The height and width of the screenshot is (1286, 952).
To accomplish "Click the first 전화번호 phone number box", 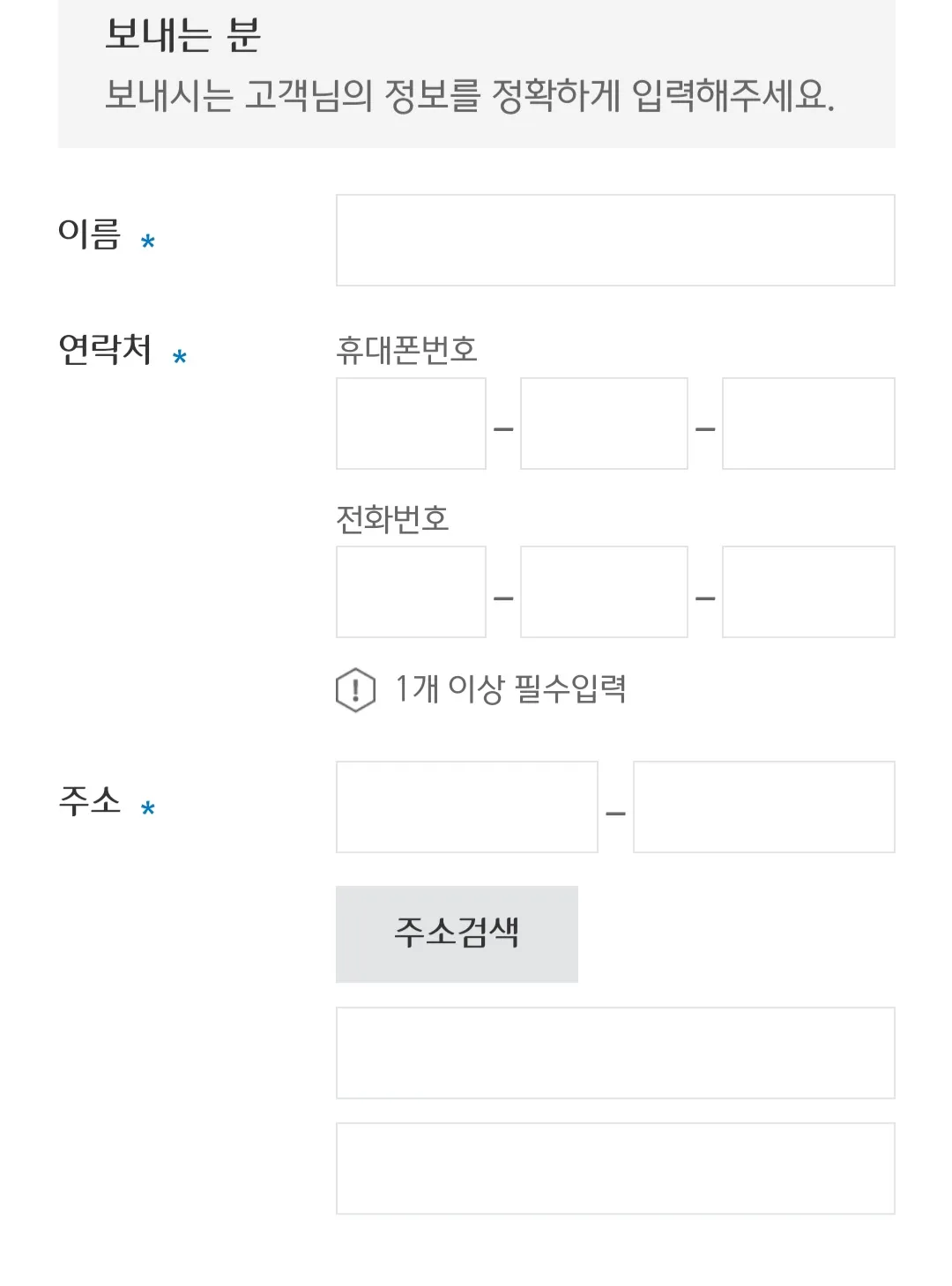I will point(411,591).
